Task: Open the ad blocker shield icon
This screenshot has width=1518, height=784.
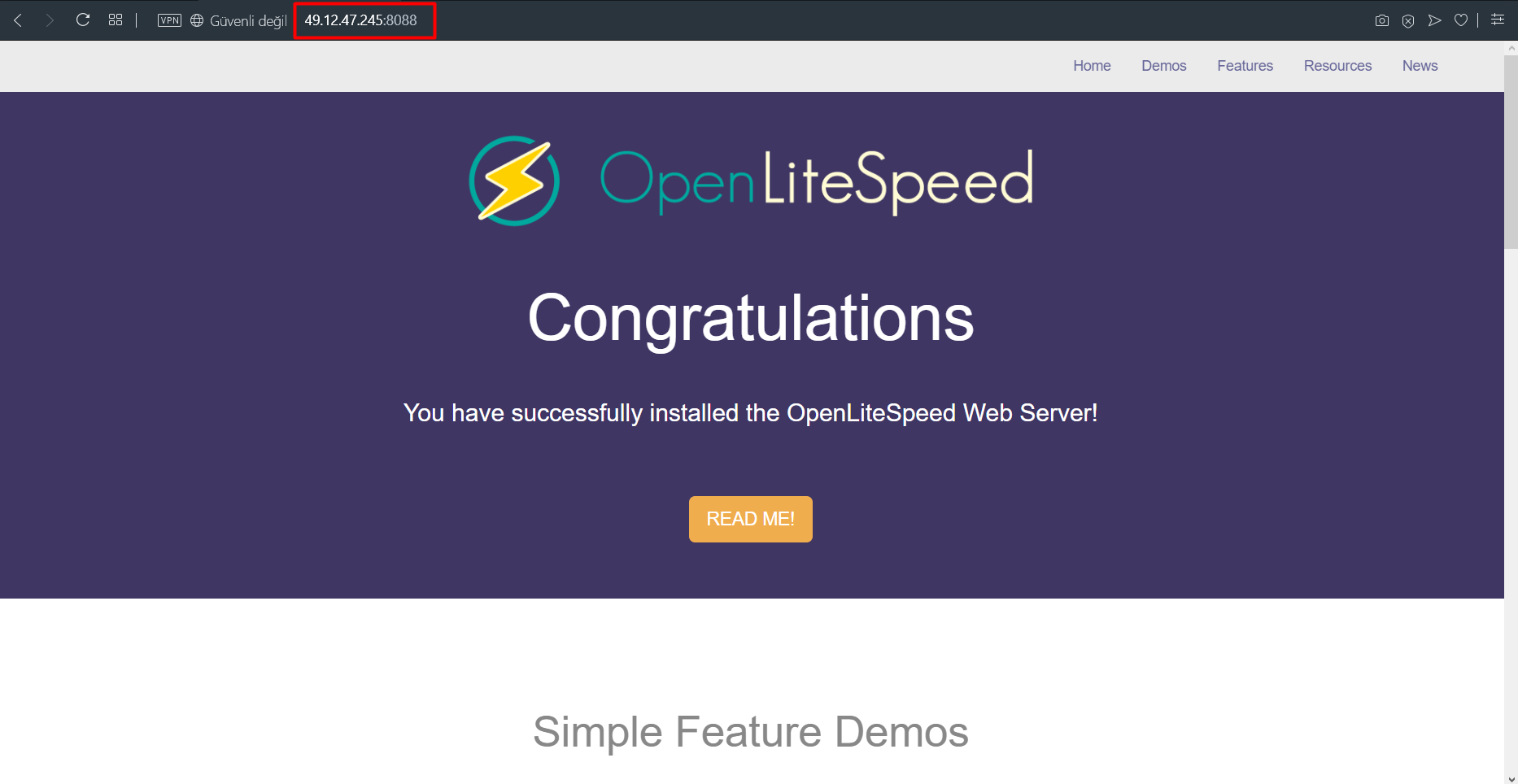Action: pyautogui.click(x=1408, y=20)
